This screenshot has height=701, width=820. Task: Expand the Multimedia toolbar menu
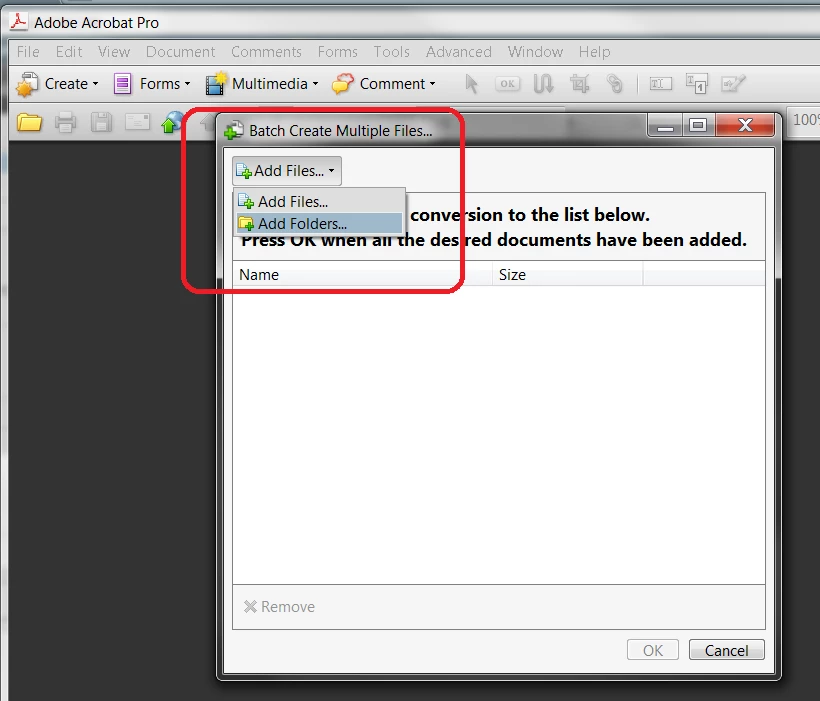tap(262, 84)
